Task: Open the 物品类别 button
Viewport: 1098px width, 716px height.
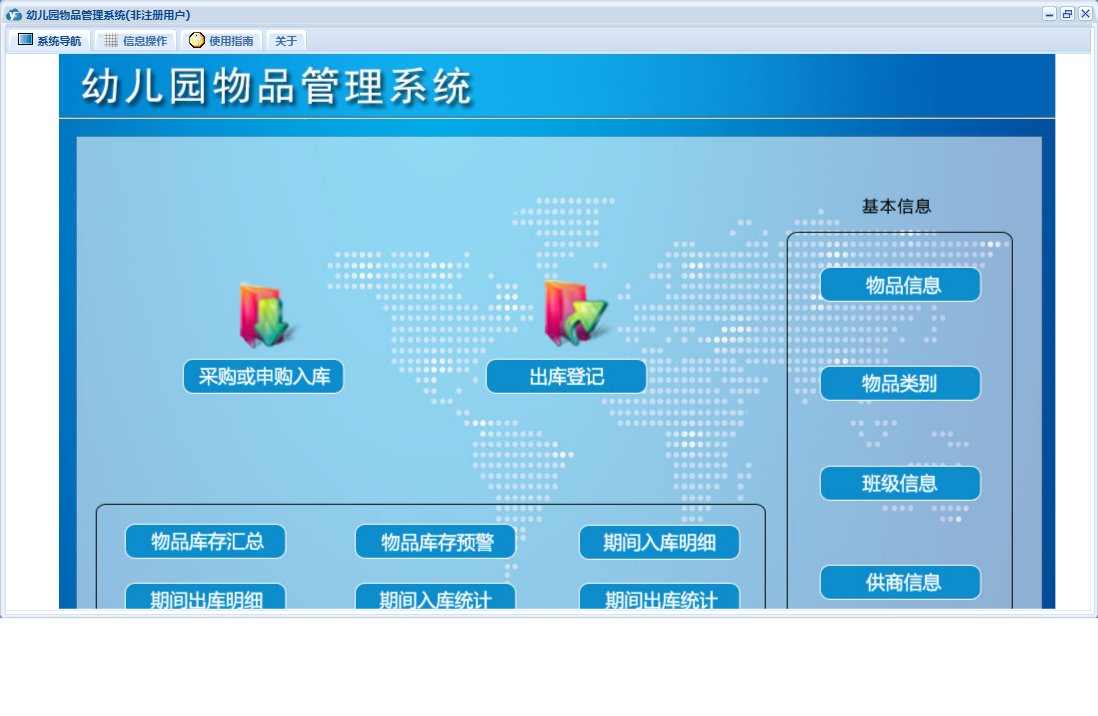Action: [x=901, y=384]
